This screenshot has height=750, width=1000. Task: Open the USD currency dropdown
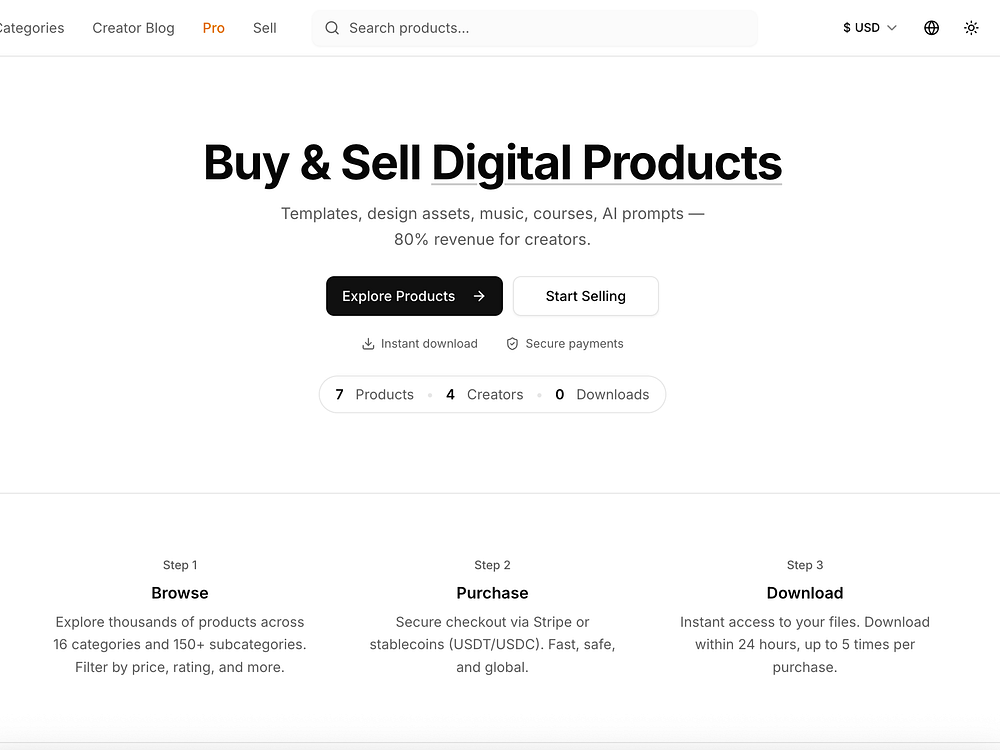click(861, 28)
